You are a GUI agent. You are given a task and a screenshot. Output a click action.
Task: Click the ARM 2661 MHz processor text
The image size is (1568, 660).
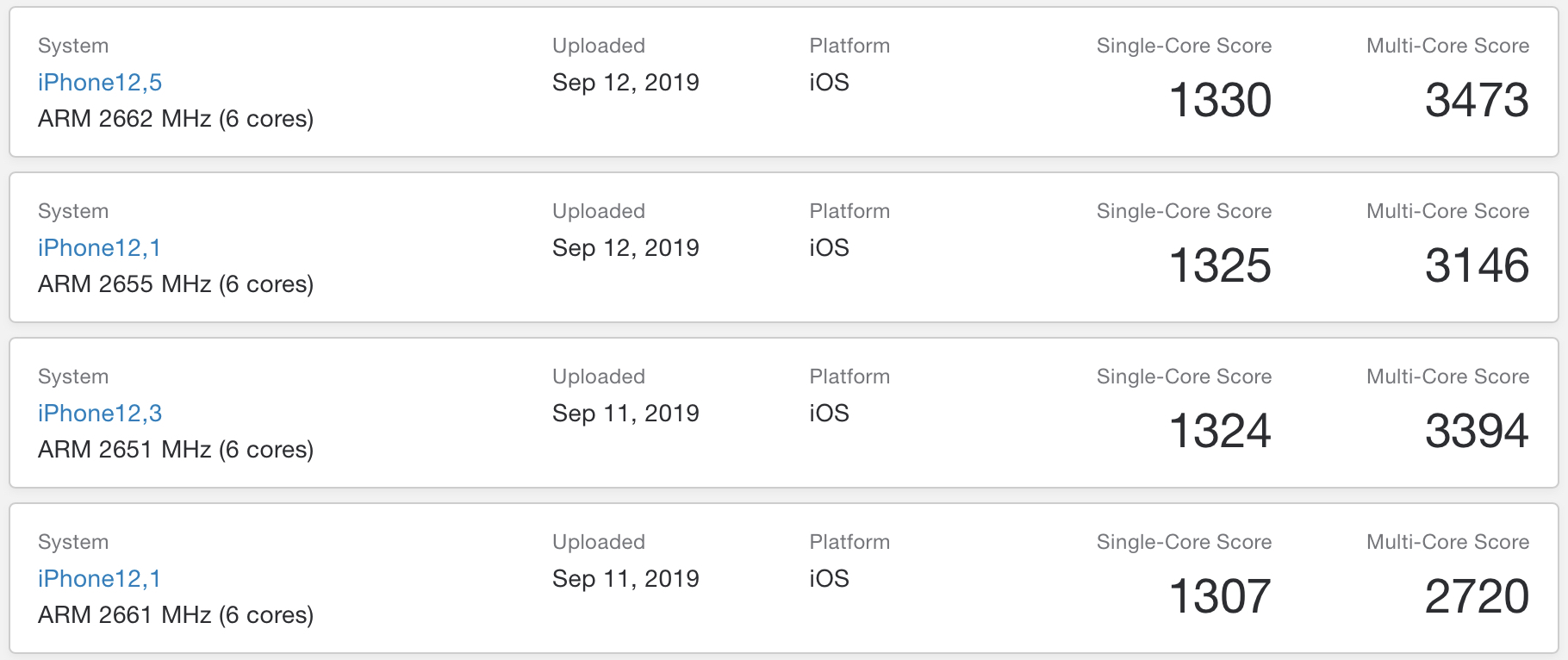pyautogui.click(x=176, y=615)
